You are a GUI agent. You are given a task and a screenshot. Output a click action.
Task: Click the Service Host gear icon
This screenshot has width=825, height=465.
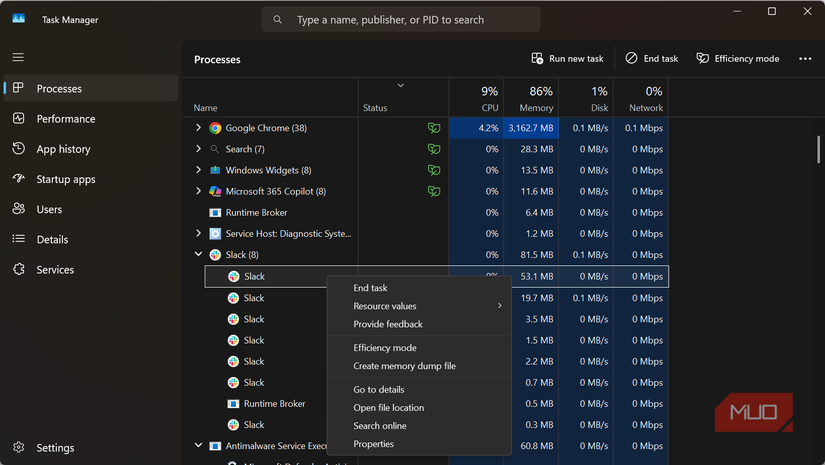click(215, 234)
